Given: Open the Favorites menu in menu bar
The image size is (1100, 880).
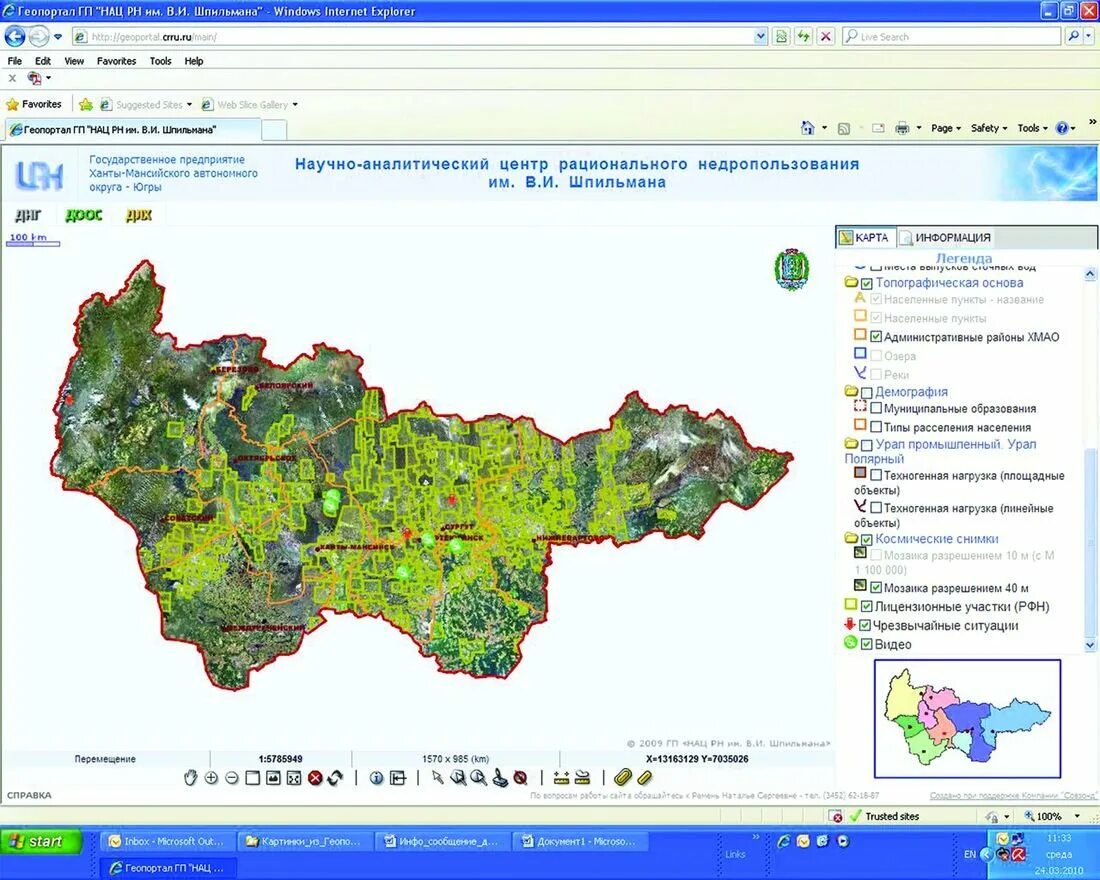Looking at the screenshot, I should 116,61.
